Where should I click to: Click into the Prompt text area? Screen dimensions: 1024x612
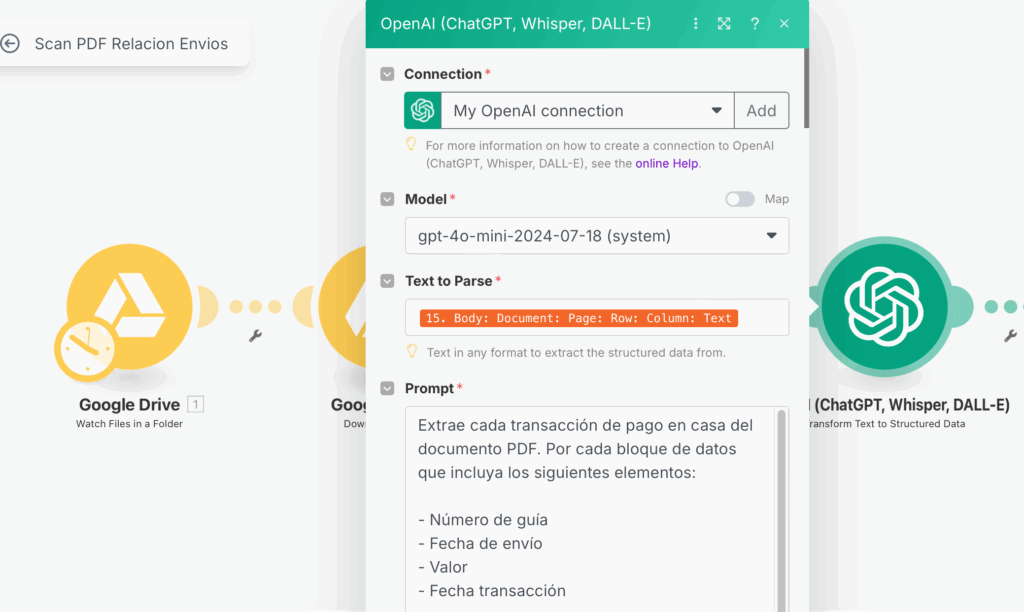[x=589, y=509]
